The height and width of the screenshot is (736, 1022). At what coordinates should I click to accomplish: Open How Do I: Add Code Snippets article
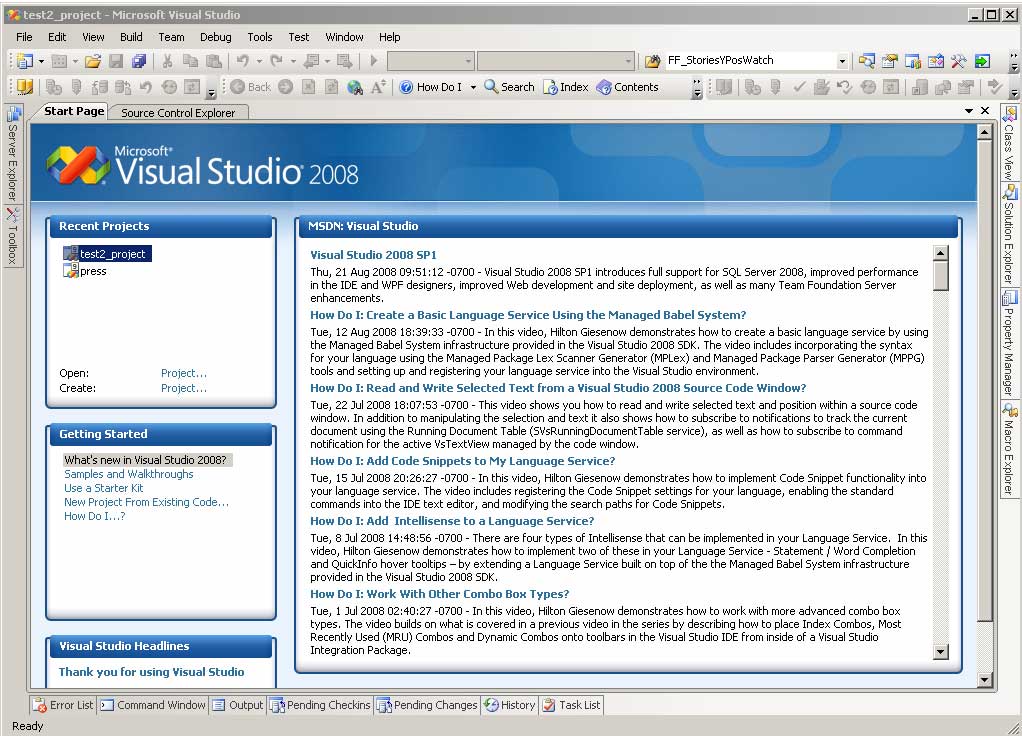[463, 461]
